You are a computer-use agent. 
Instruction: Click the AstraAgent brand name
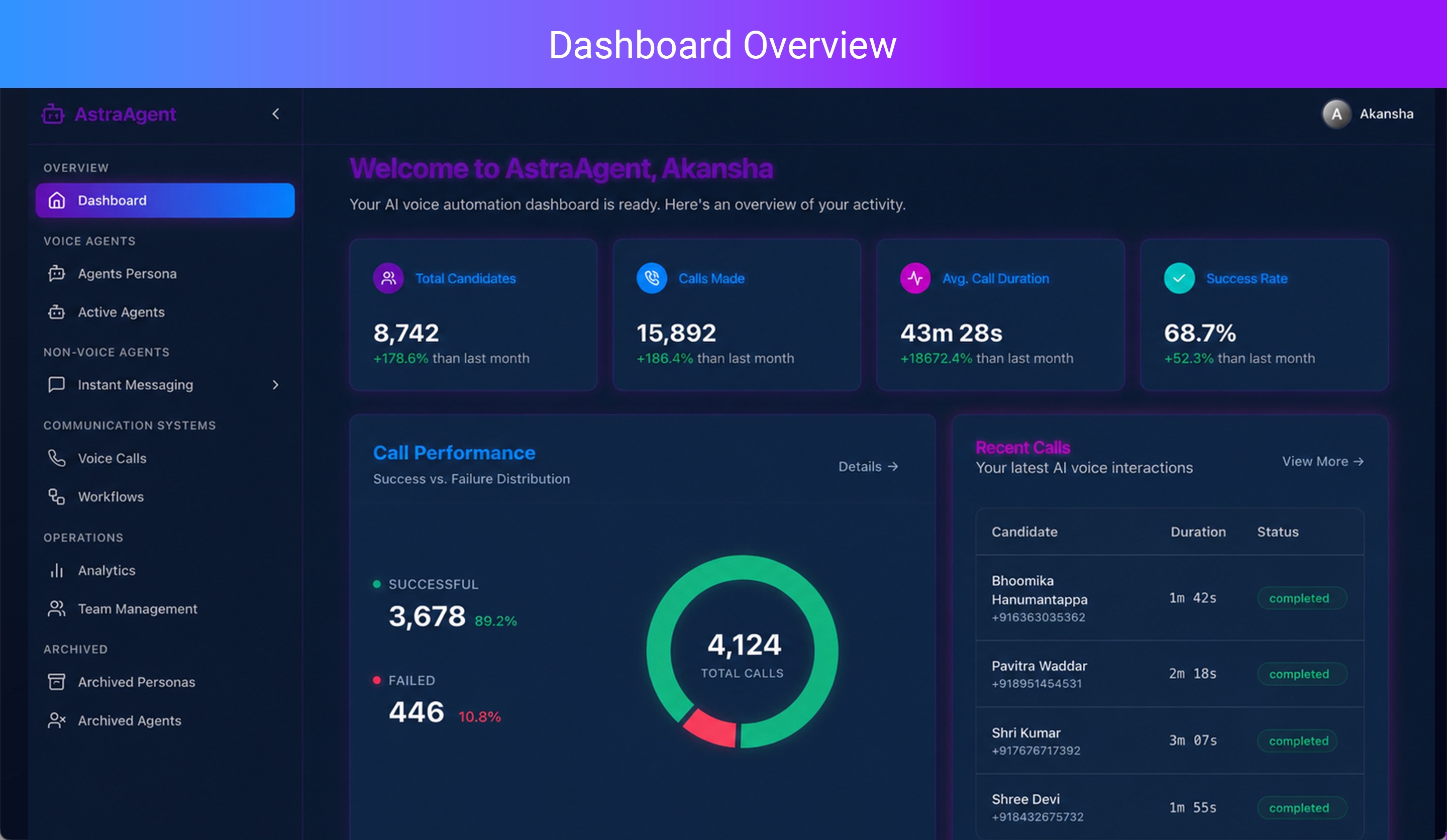pyautogui.click(x=125, y=114)
